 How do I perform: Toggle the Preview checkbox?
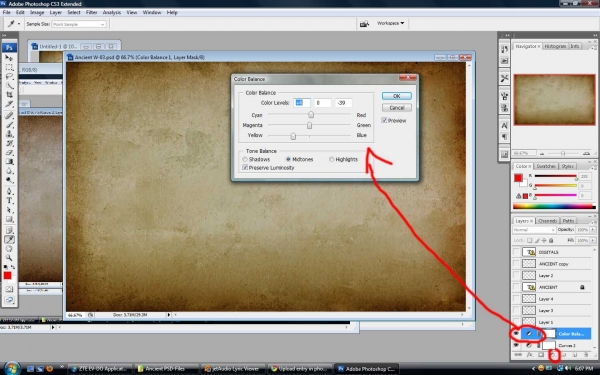click(384, 120)
